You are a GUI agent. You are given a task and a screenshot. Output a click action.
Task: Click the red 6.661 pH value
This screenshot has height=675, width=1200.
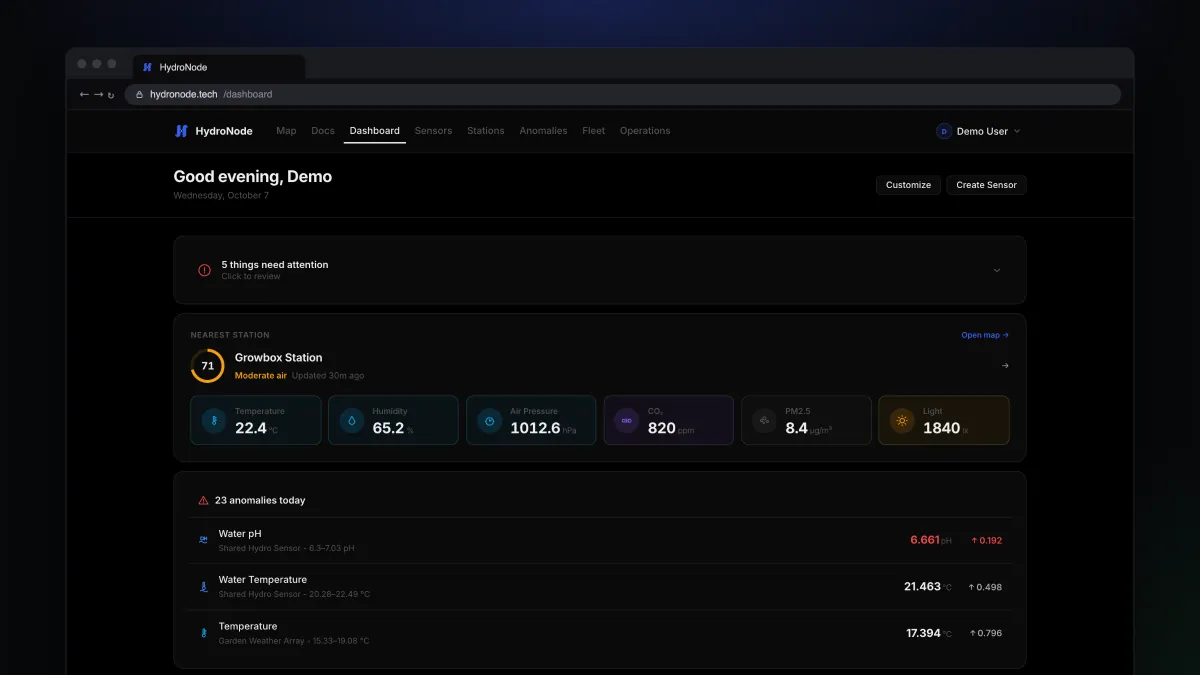tap(925, 540)
